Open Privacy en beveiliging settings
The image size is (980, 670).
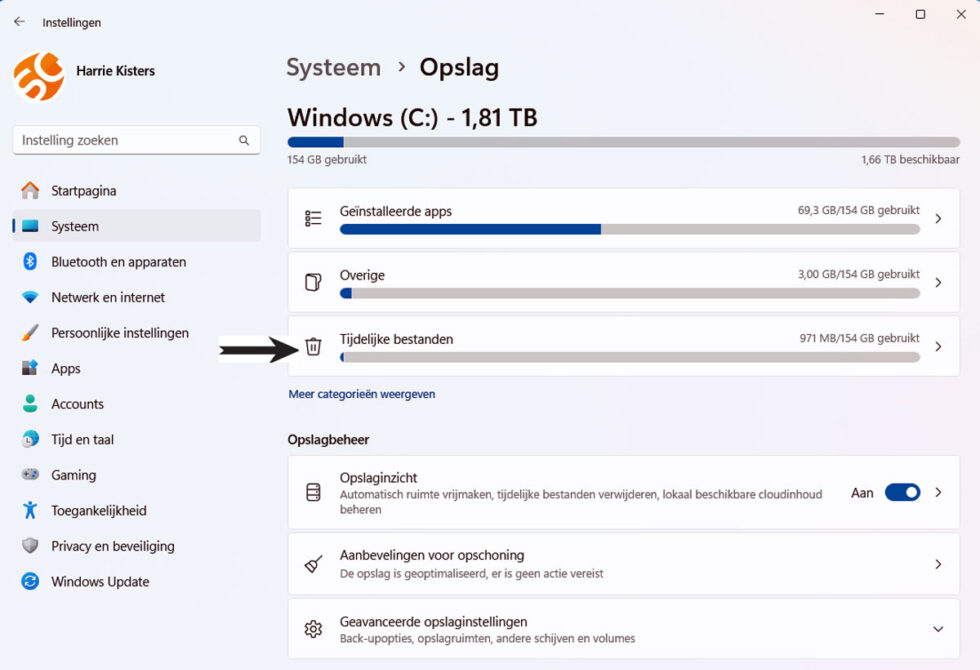click(x=113, y=546)
